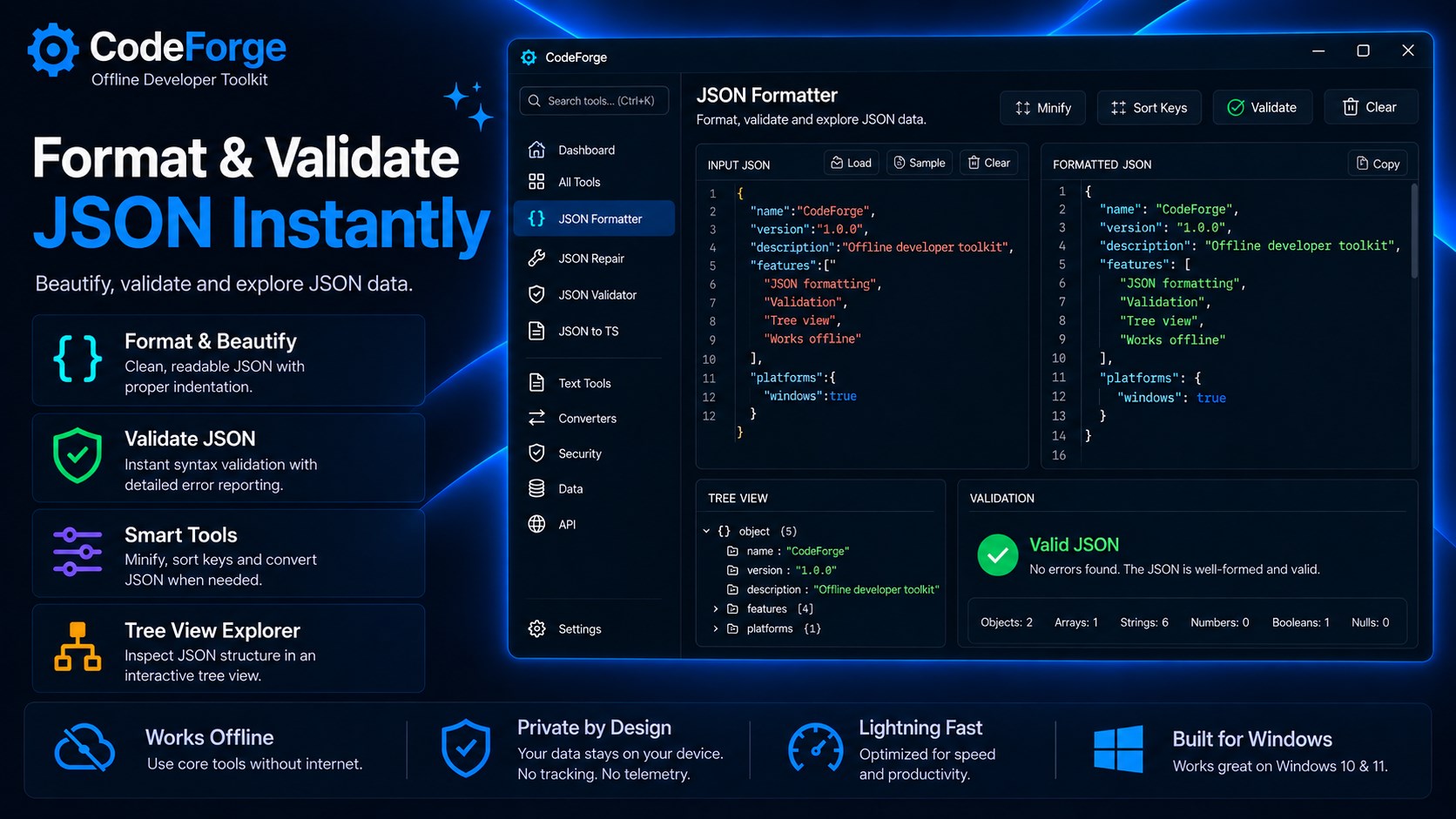Screen dimensions: 1456x819
Task: Click the braces icon of root object node
Action: click(x=724, y=531)
